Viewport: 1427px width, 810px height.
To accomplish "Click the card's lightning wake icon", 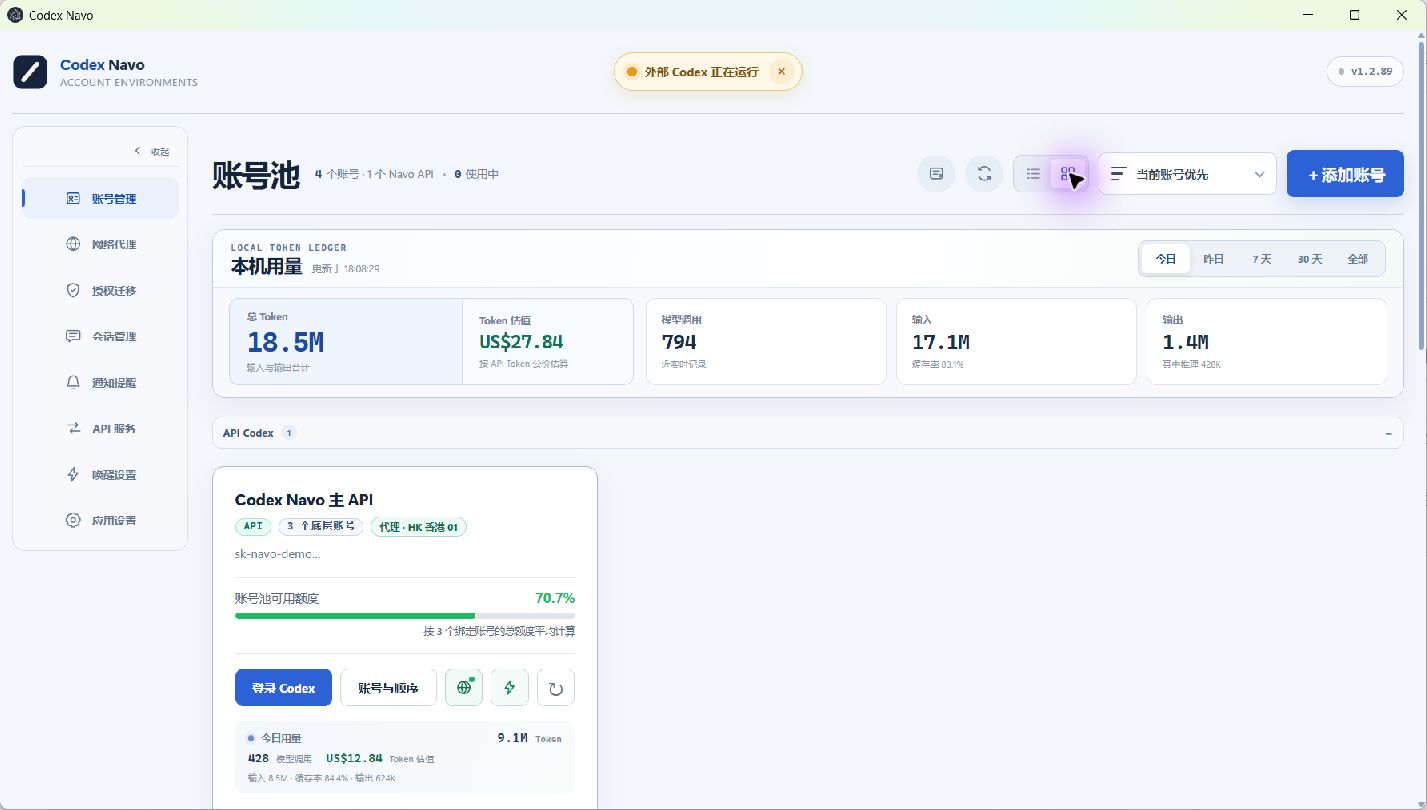I will click(510, 688).
